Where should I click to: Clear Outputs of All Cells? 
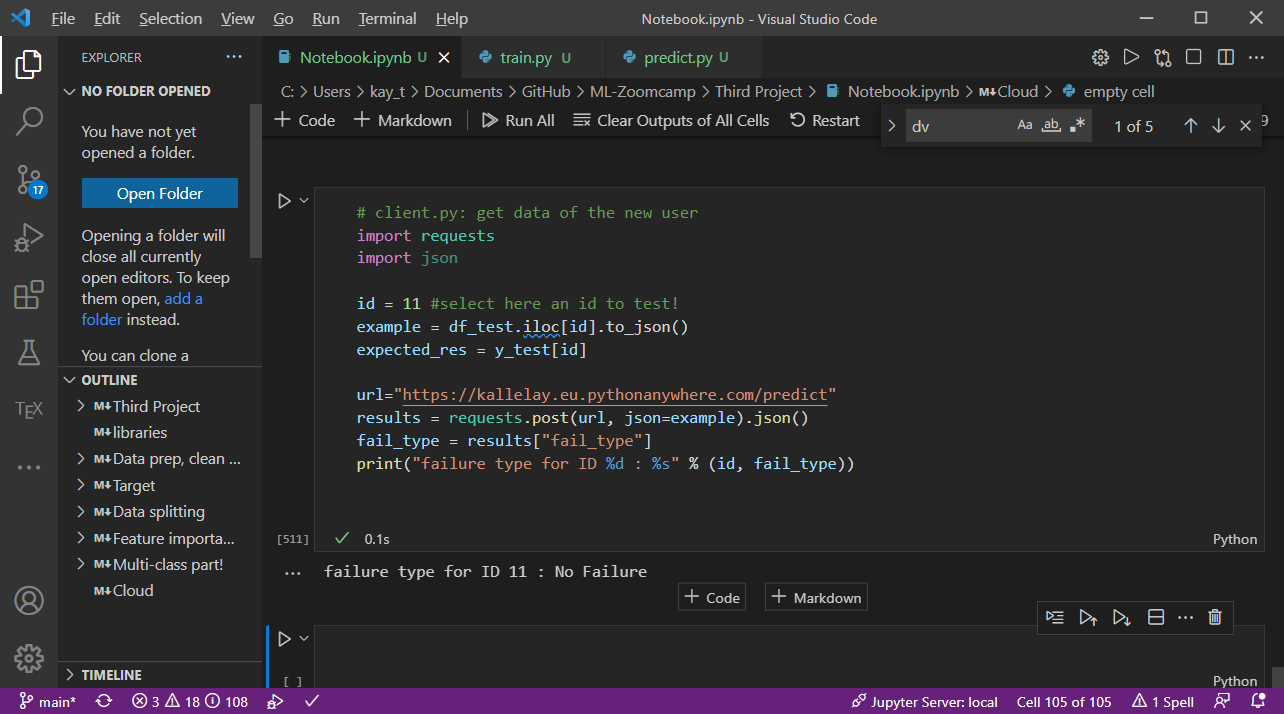click(671, 120)
